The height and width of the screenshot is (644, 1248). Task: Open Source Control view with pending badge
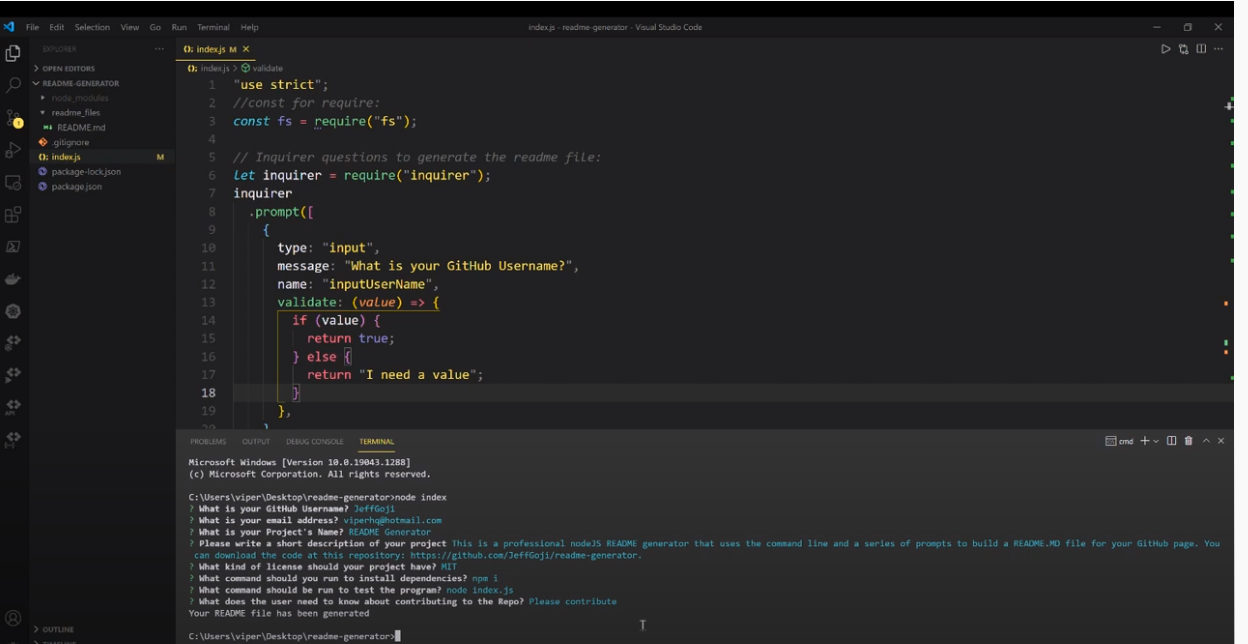pos(14,118)
